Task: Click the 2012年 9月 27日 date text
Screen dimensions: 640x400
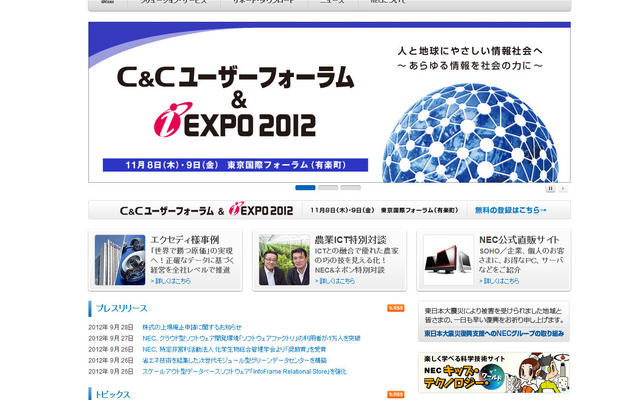Action: click(x=111, y=338)
